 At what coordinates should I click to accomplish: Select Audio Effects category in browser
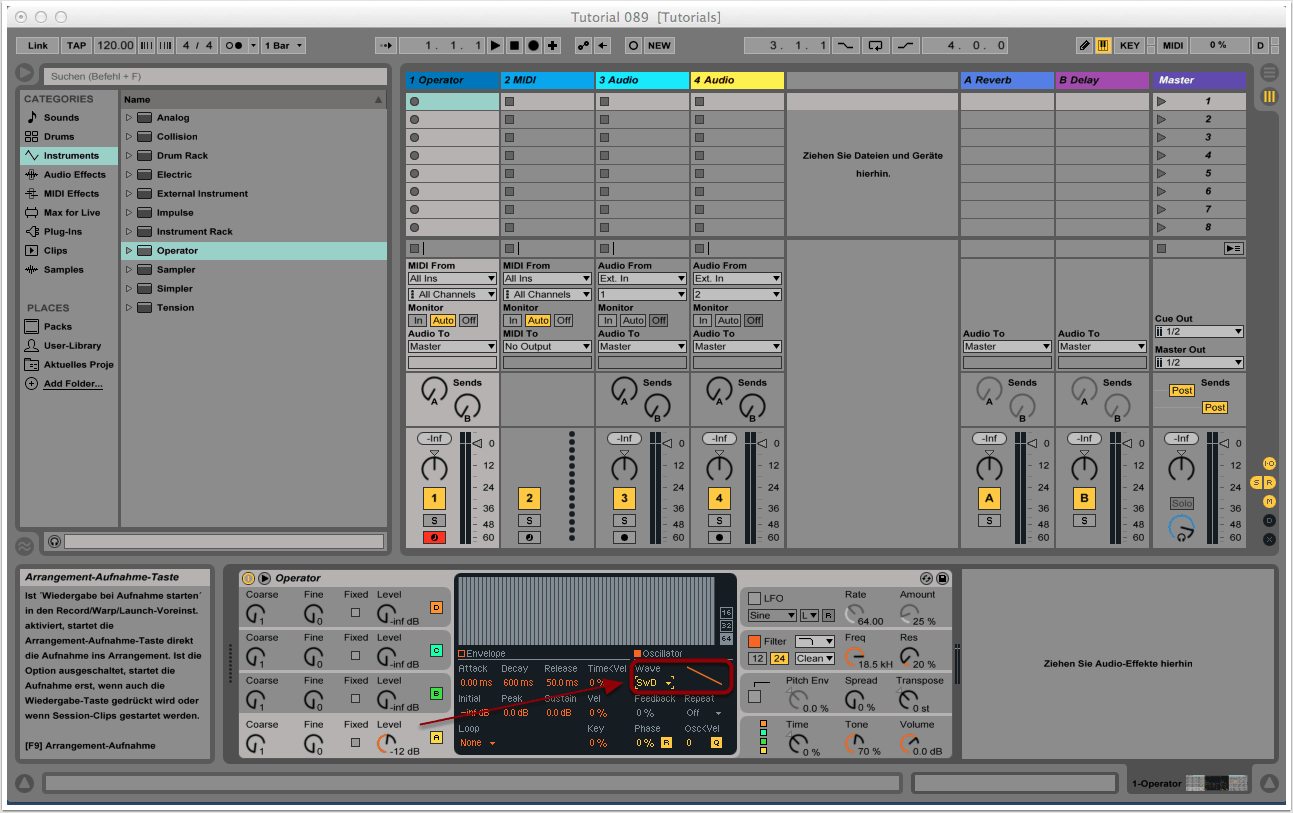pos(74,175)
